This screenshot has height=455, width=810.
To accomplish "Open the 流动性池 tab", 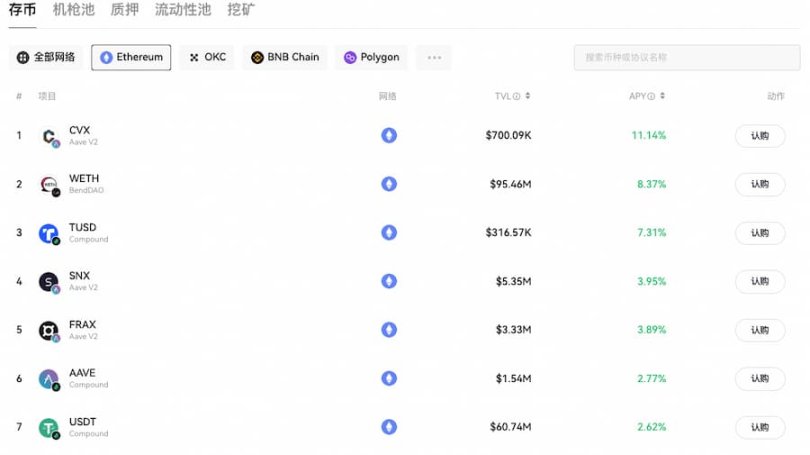I will (183, 10).
